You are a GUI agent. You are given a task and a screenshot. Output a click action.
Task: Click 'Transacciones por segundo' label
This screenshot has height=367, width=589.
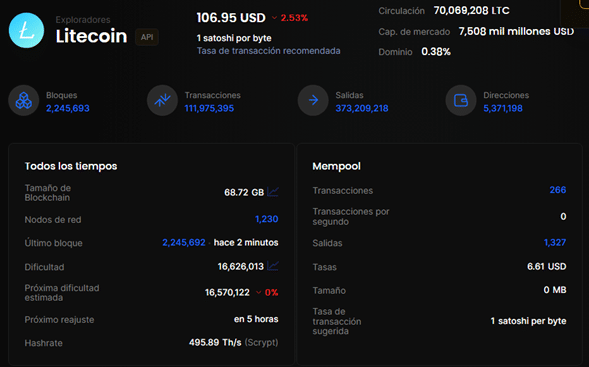tap(351, 217)
